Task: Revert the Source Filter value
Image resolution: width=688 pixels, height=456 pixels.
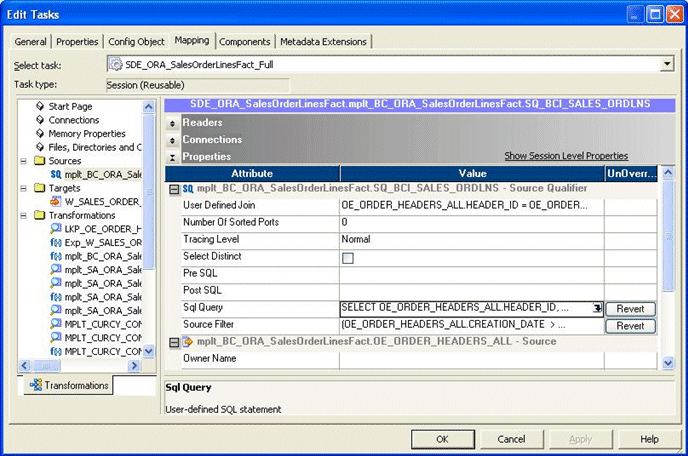Action: (631, 326)
